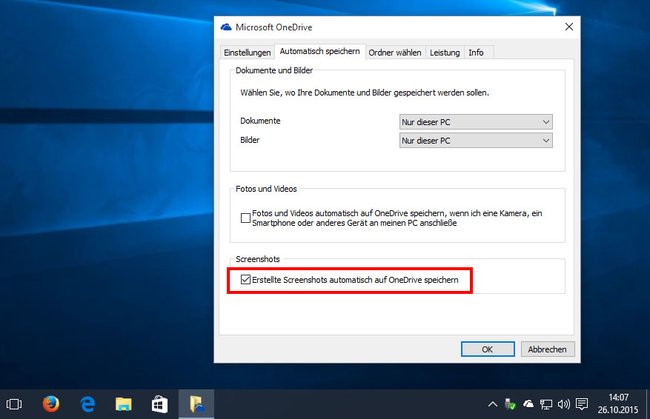The image size is (650, 419).
Task: Uncheck the automatic screenshots to OneDrive checkbox
Action: (x=245, y=280)
